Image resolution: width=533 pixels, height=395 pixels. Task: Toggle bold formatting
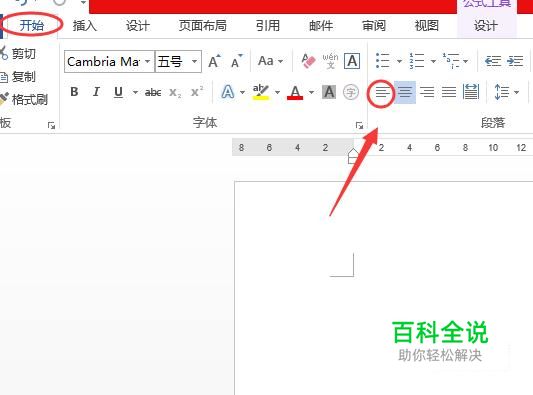74,92
